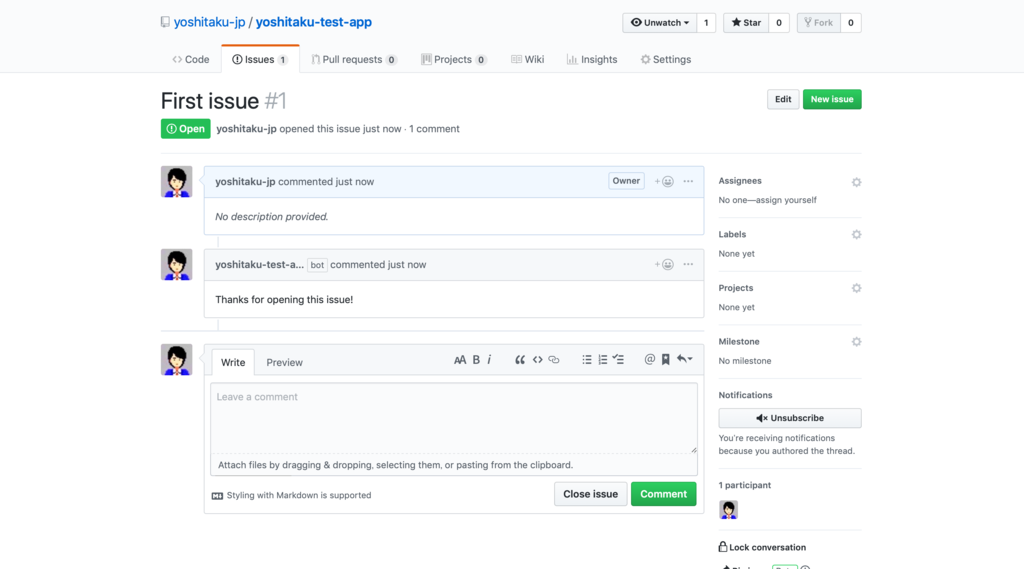Click assign yourself link
This screenshot has height=569, width=1024.
[785, 200]
